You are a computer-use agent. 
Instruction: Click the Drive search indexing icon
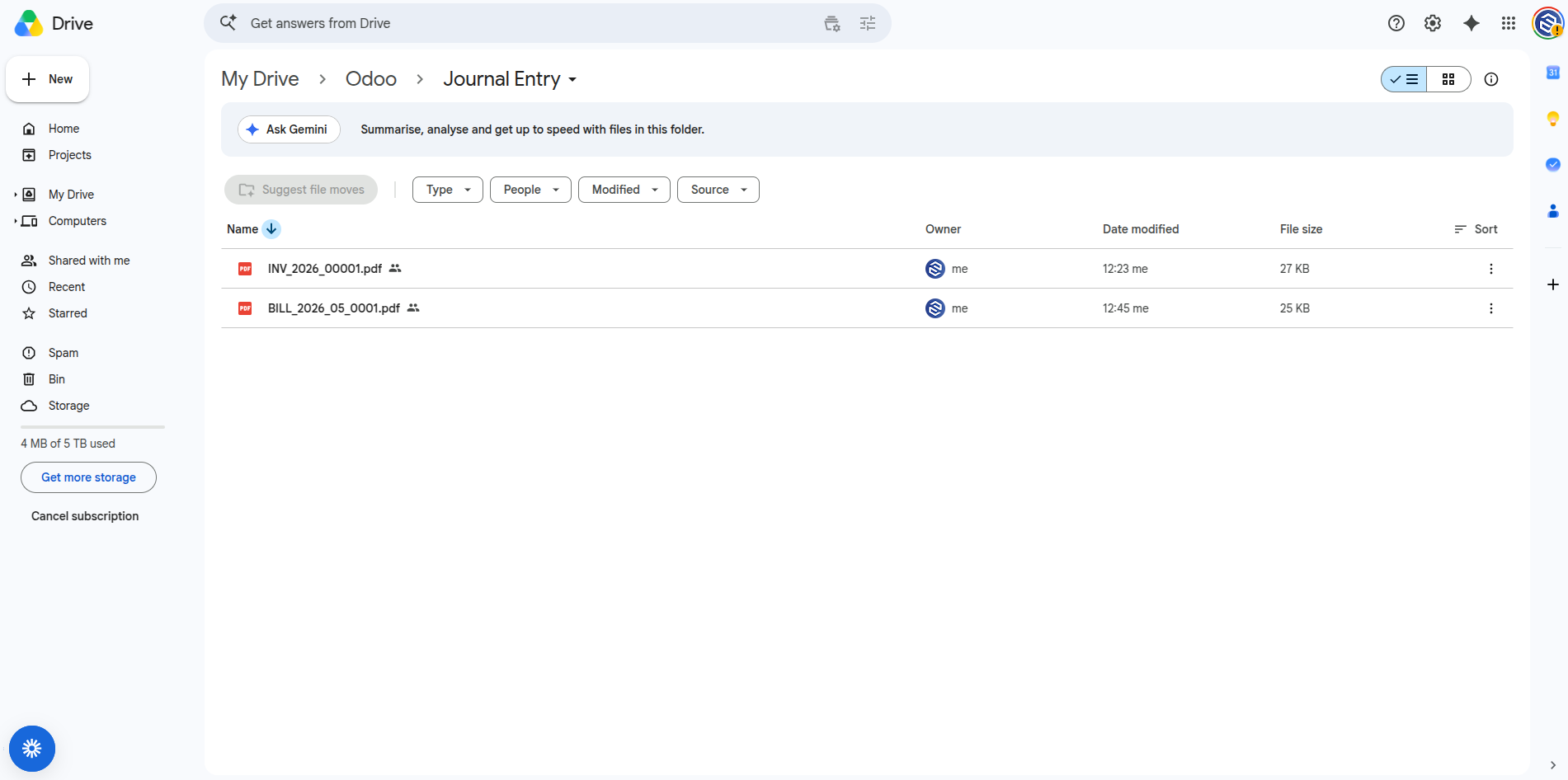click(832, 23)
